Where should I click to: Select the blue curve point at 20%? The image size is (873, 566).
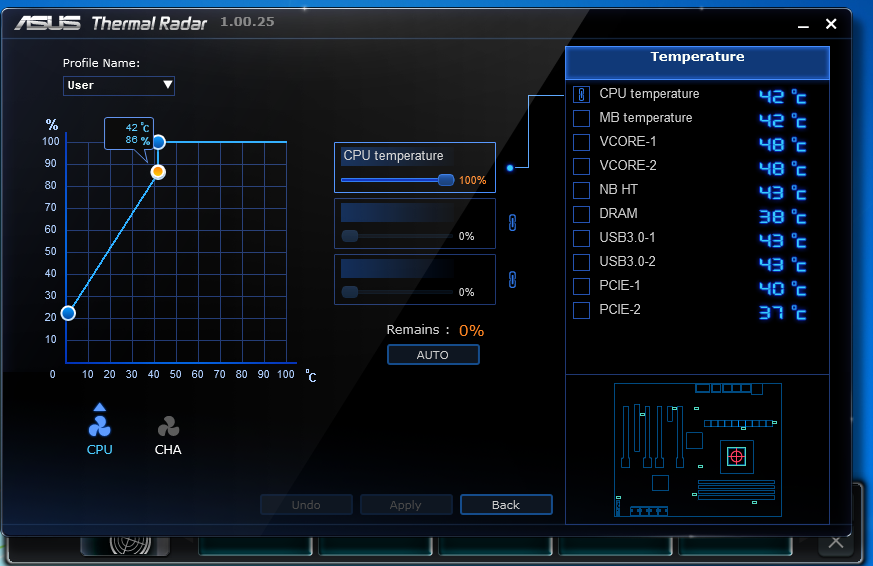tap(68, 313)
